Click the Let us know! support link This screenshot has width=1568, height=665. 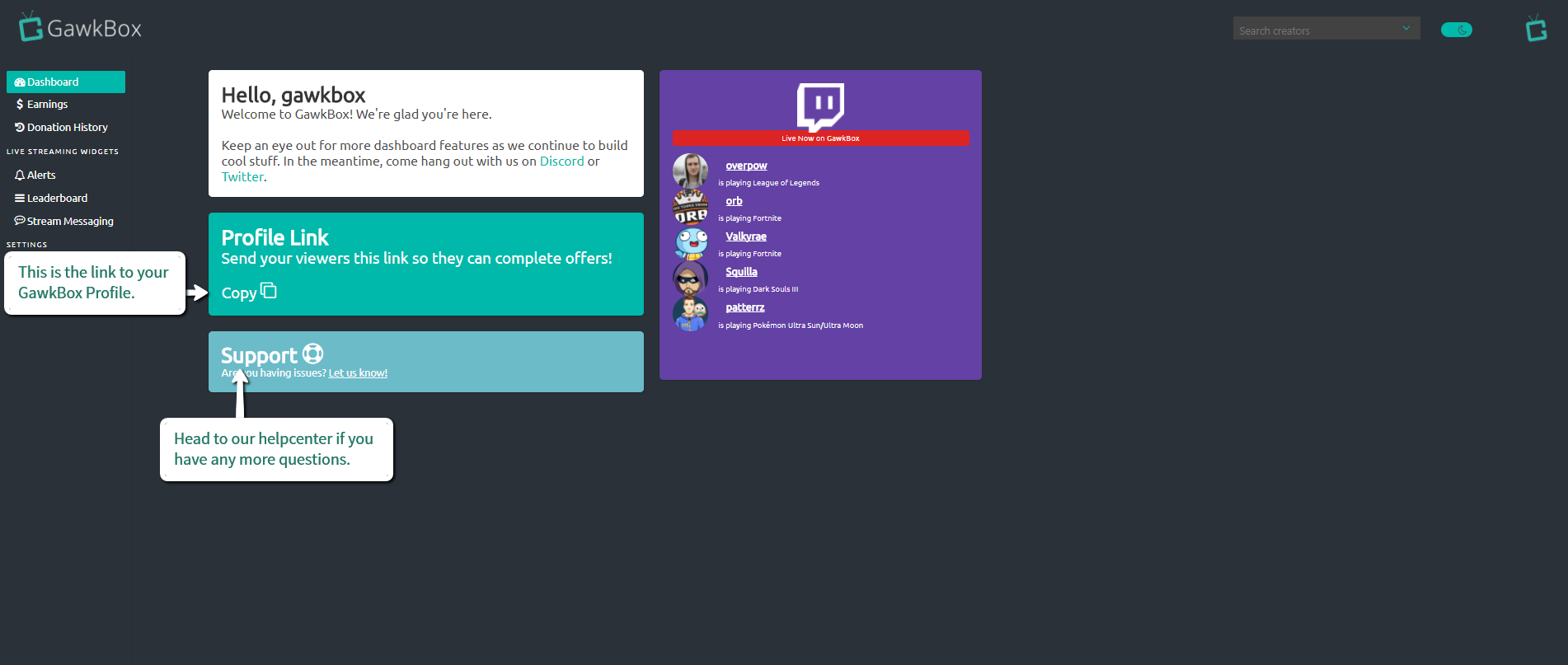point(358,373)
